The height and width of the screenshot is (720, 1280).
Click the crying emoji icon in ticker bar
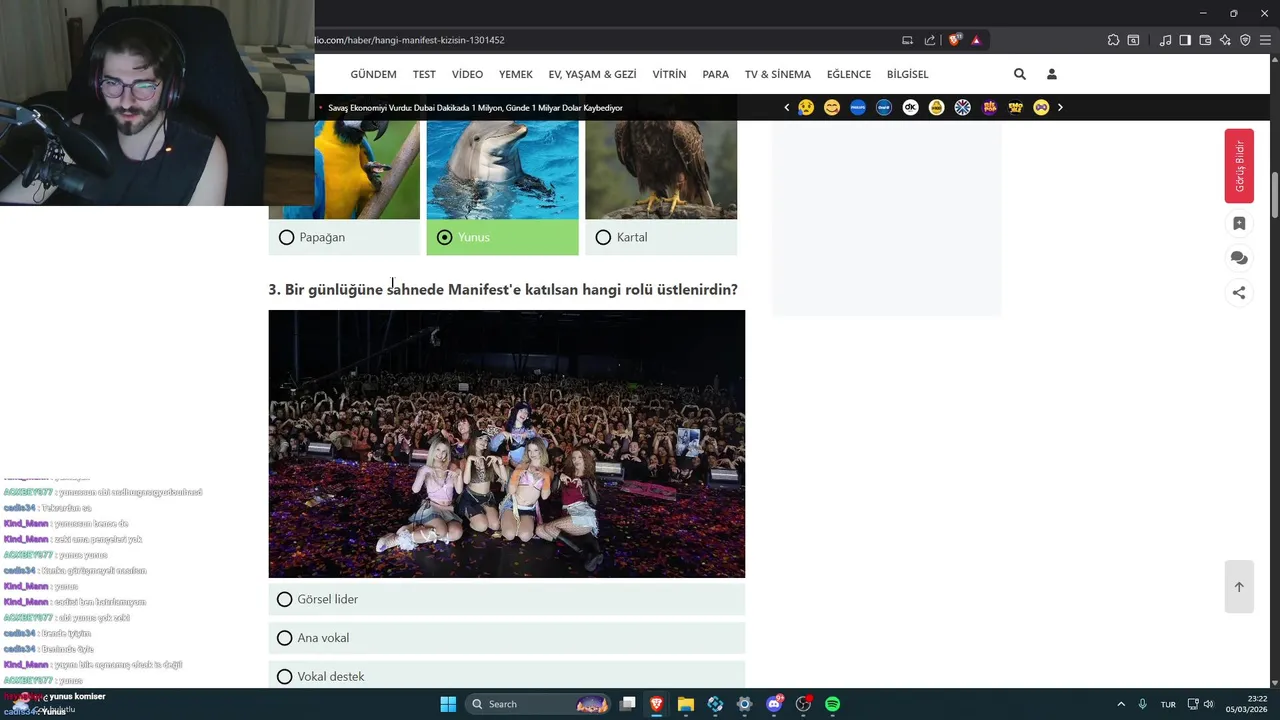806,107
